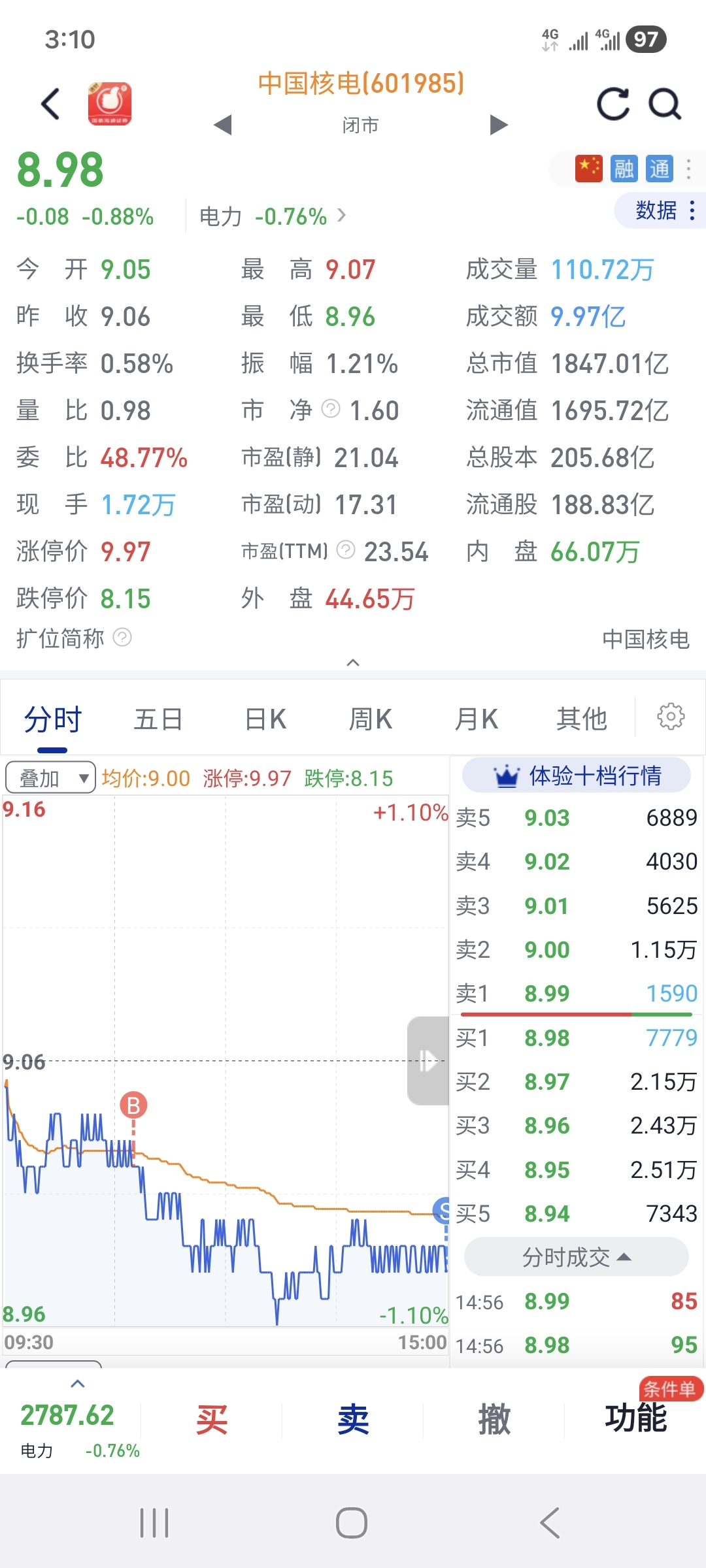Open the 叠加 overlay dropdown
Screen dimensions: 706x1568
click(50, 777)
